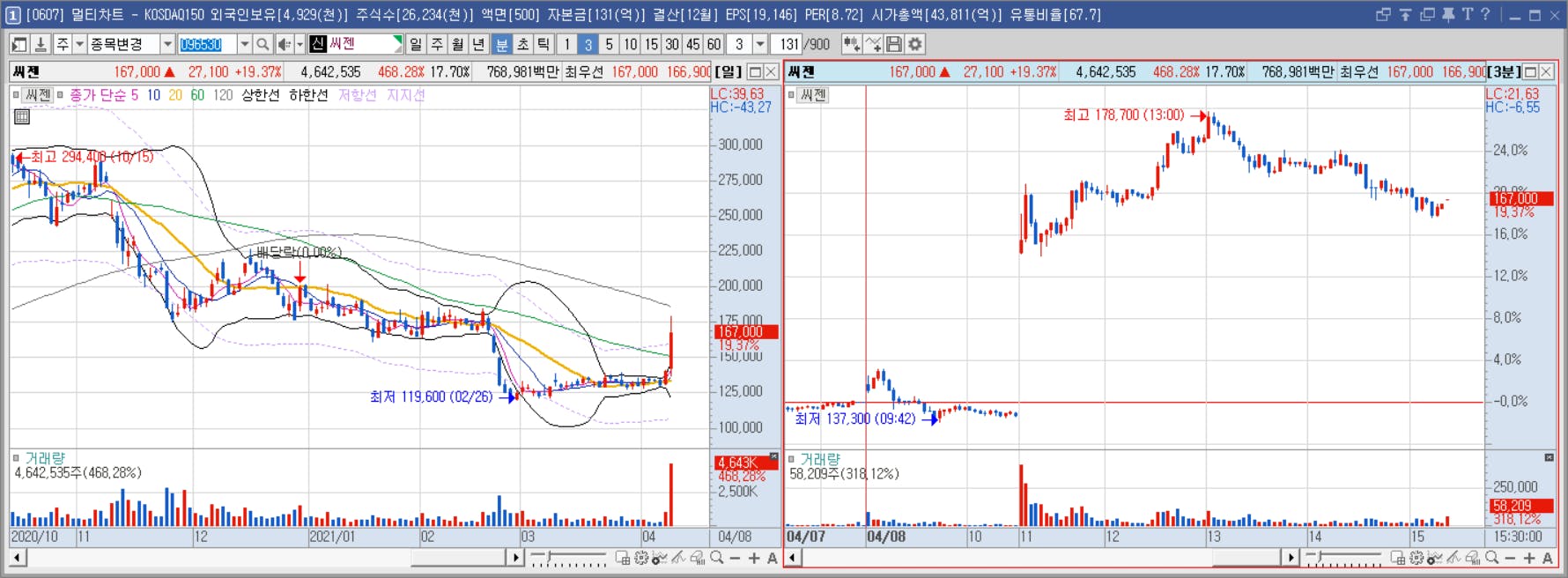
Task: Select the 5 minute interval button
Action: pos(609,44)
